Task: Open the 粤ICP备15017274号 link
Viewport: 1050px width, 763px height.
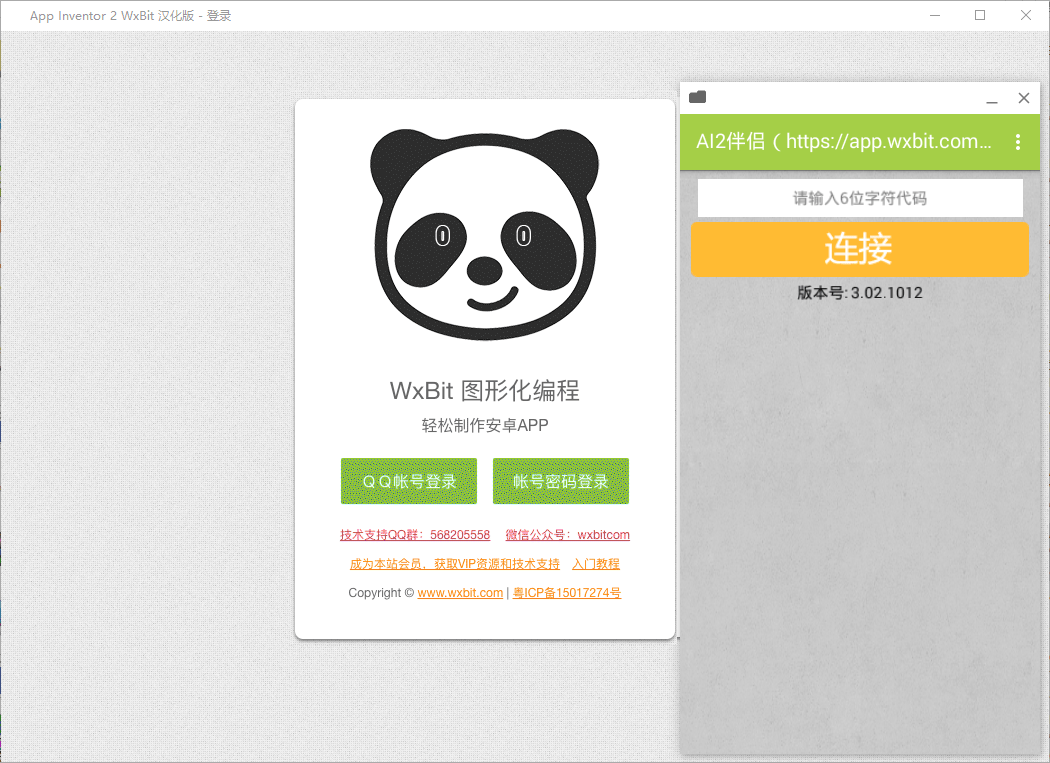Action: (567, 593)
